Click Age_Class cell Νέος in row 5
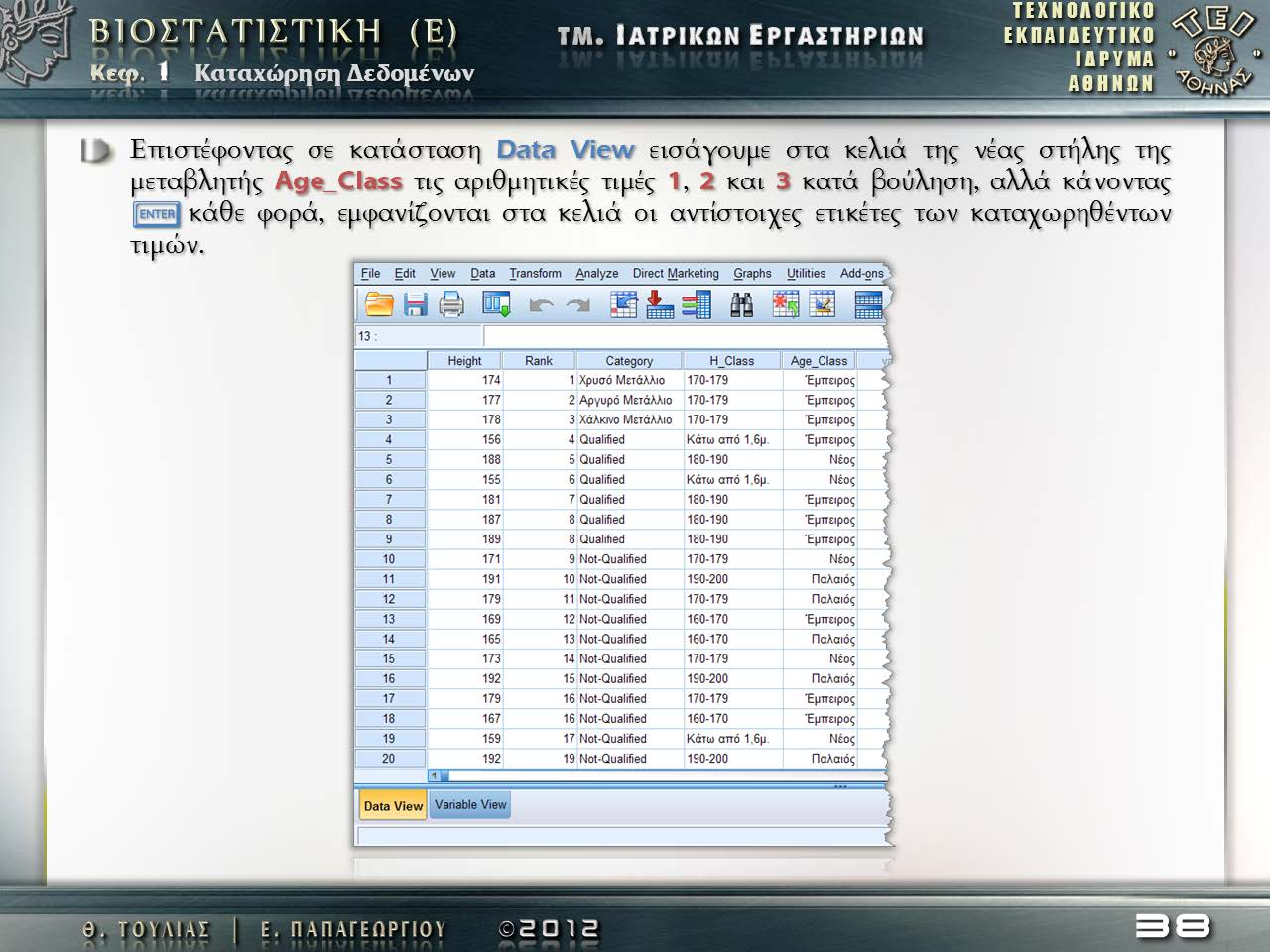 (x=820, y=460)
